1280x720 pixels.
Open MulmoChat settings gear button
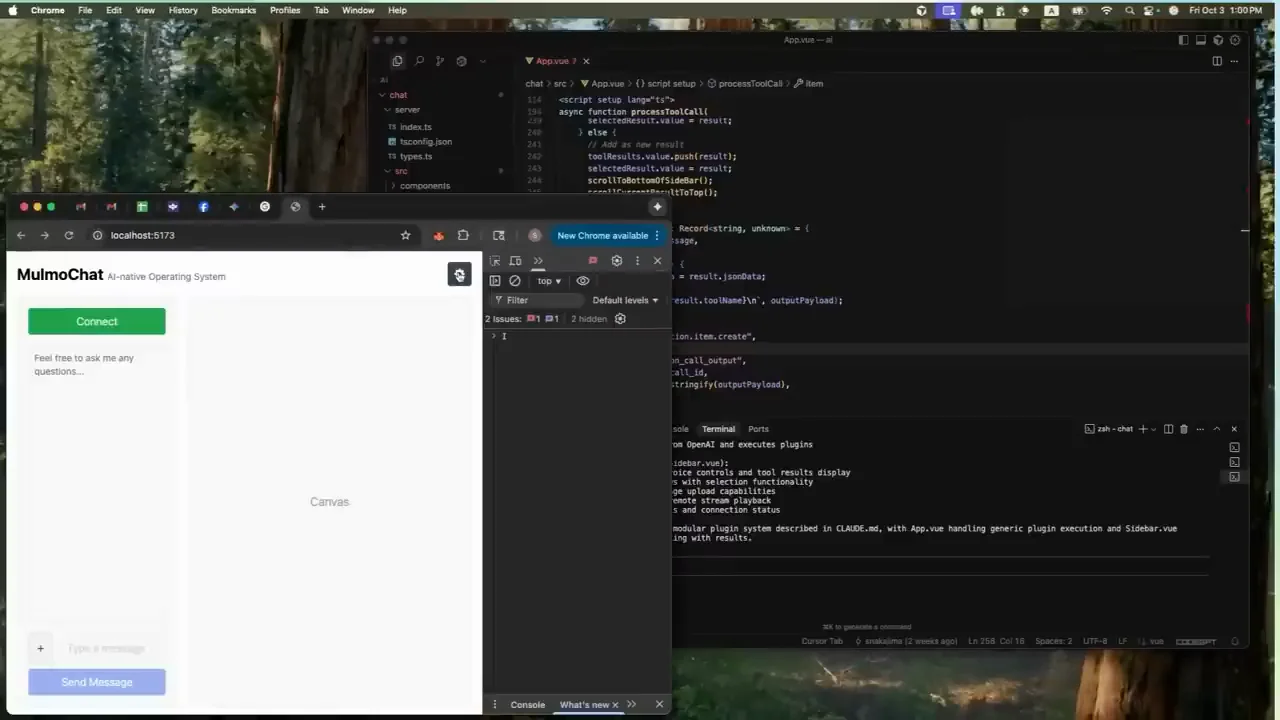tap(459, 275)
